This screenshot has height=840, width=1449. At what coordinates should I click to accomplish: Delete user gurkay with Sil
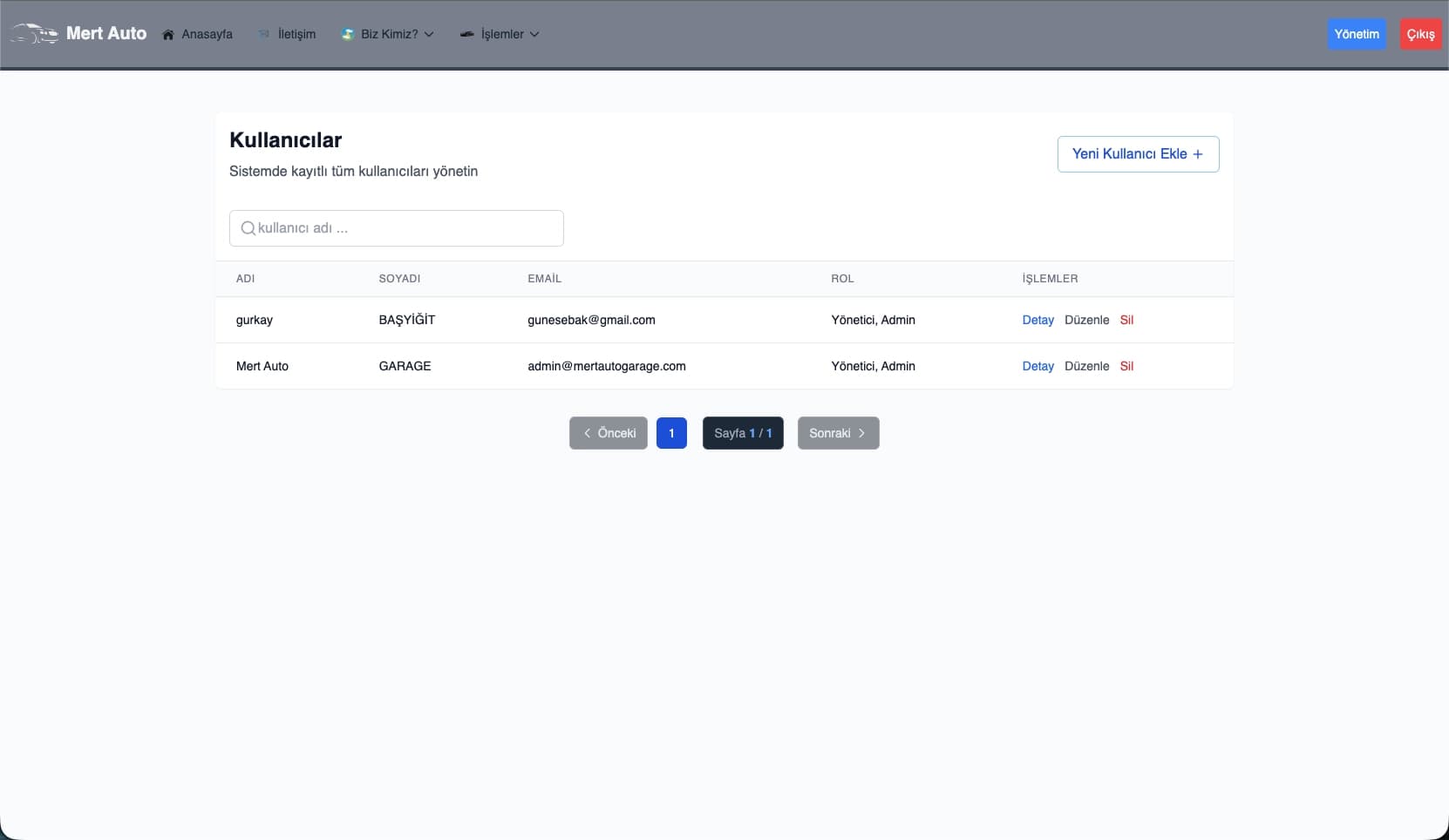pyautogui.click(x=1126, y=320)
